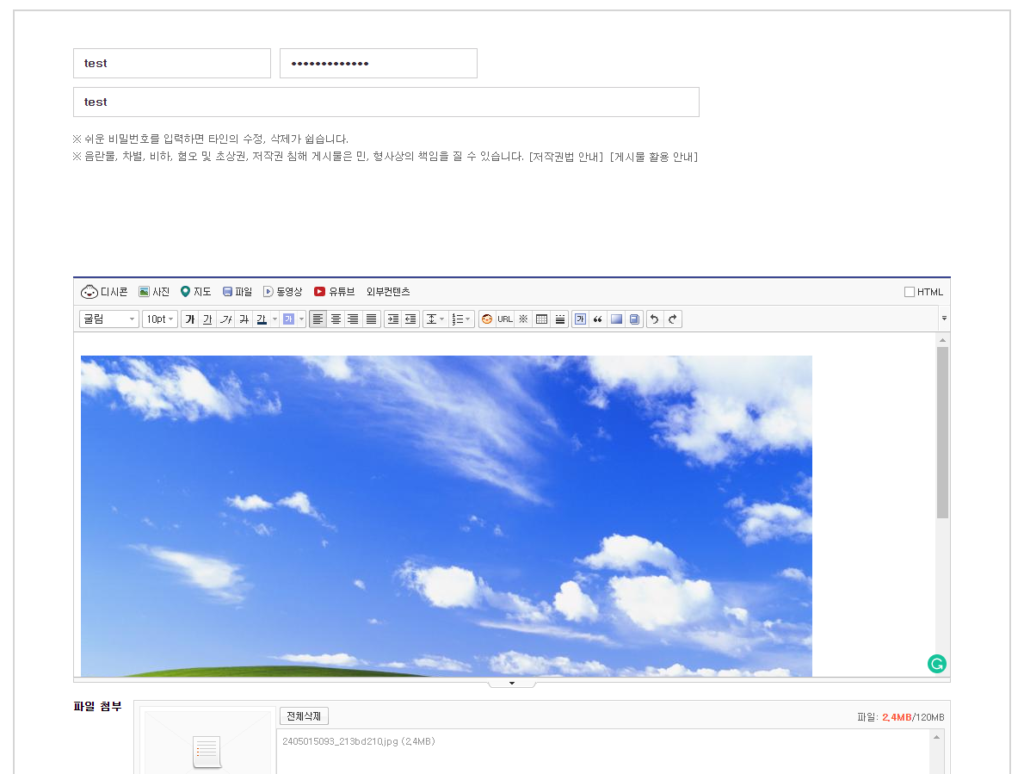Add a map with 지도

pyautogui.click(x=195, y=292)
